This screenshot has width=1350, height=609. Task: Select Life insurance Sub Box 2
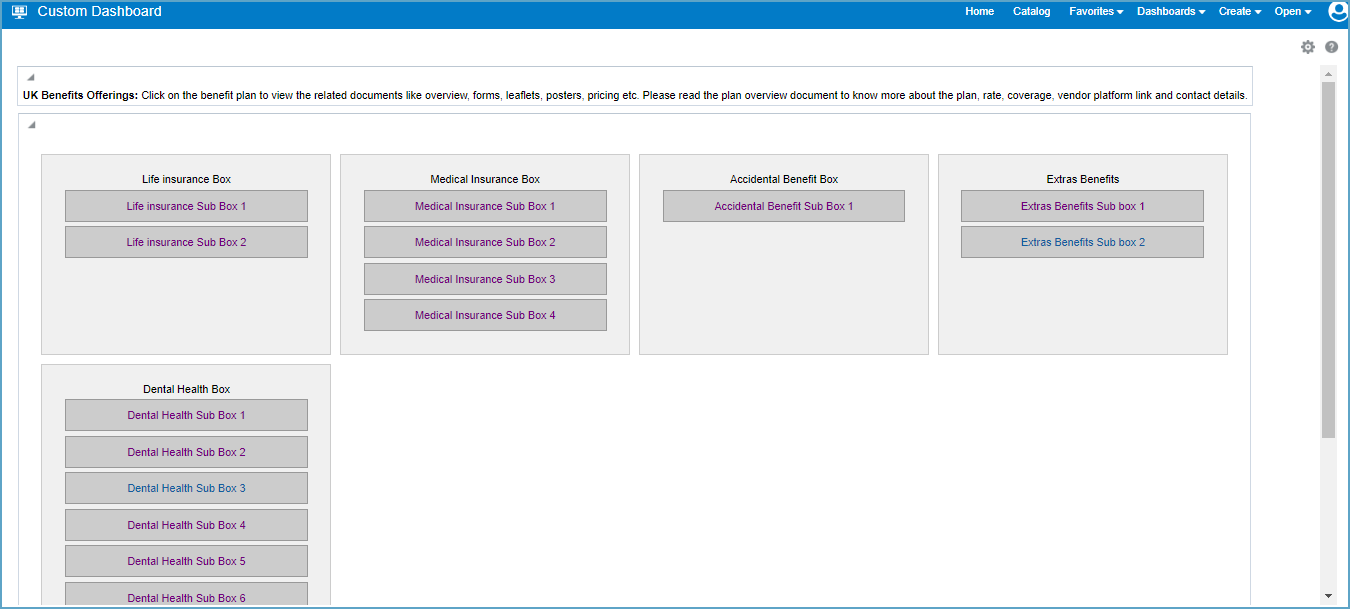click(x=186, y=241)
